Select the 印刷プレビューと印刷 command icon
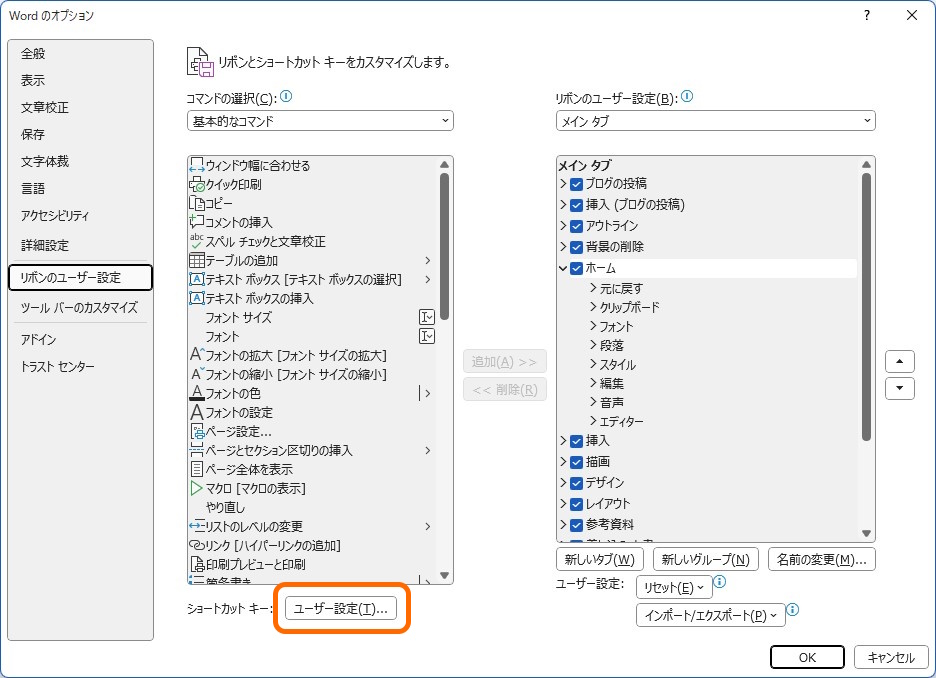The height and width of the screenshot is (678, 936). pos(199,563)
